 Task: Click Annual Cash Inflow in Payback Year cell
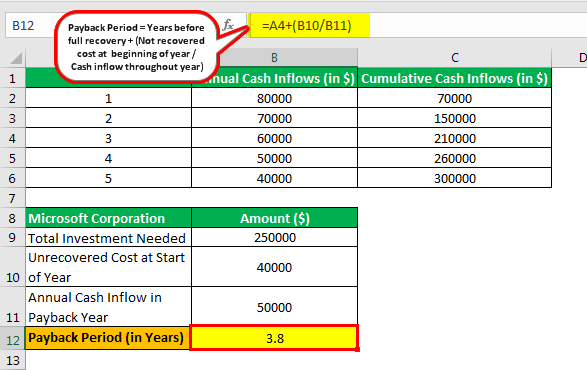108,306
